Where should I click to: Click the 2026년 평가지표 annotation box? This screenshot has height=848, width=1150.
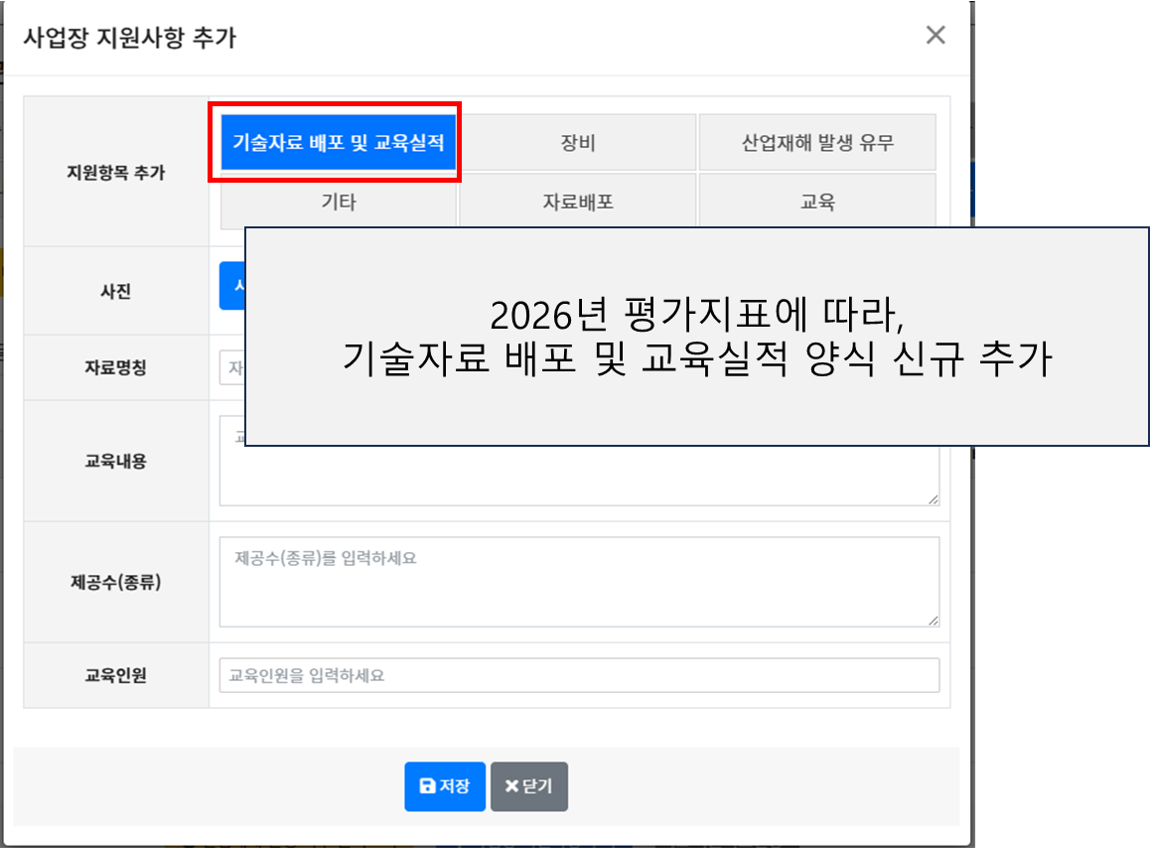(x=697, y=337)
